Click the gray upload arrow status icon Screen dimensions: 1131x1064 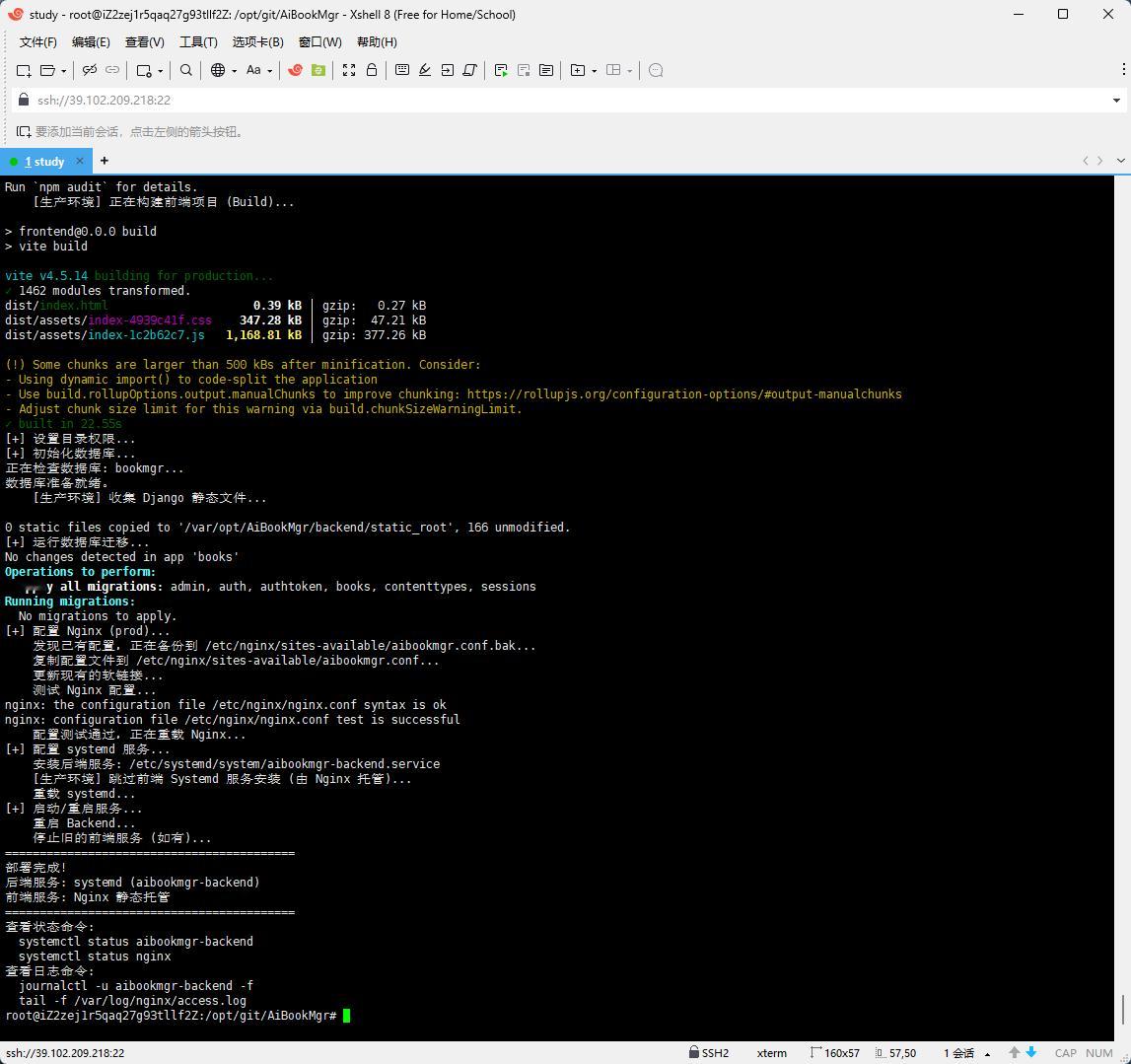click(x=1014, y=1052)
